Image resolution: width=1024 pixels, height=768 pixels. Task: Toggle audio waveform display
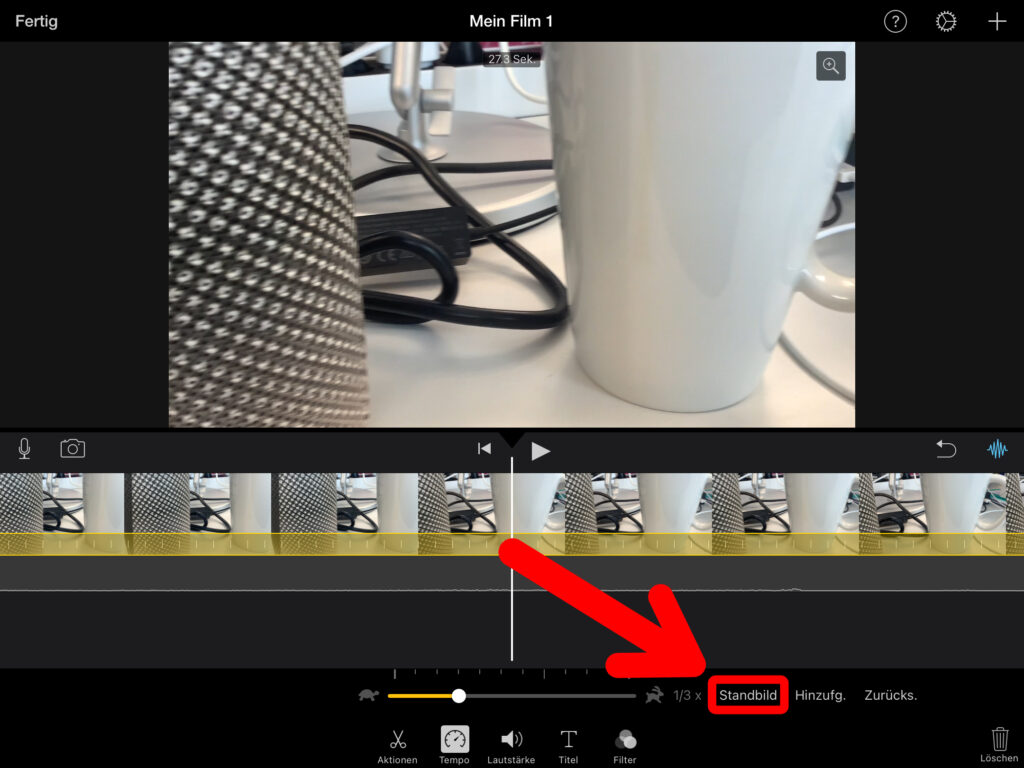click(x=997, y=449)
